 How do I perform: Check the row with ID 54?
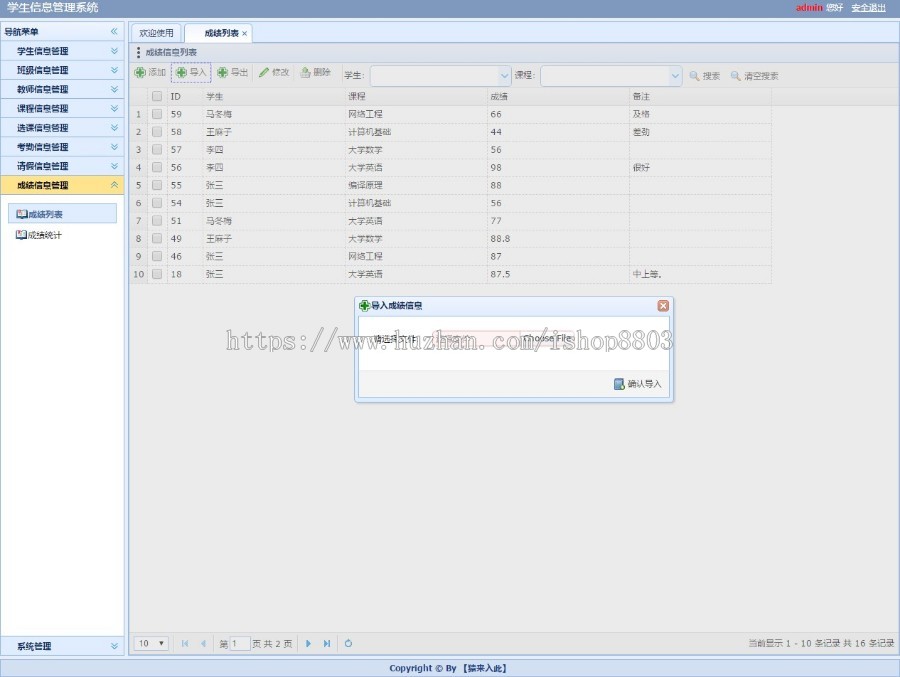157,203
